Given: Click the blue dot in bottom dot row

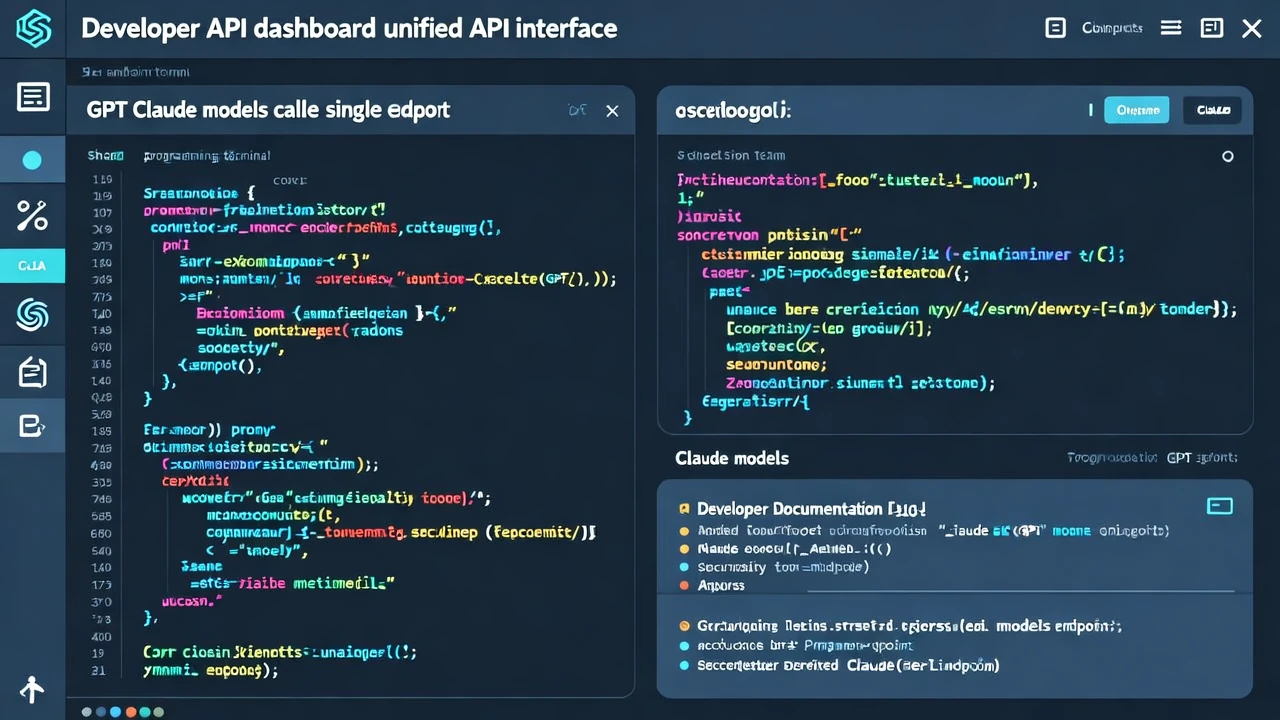Looking at the screenshot, I should point(116,712).
